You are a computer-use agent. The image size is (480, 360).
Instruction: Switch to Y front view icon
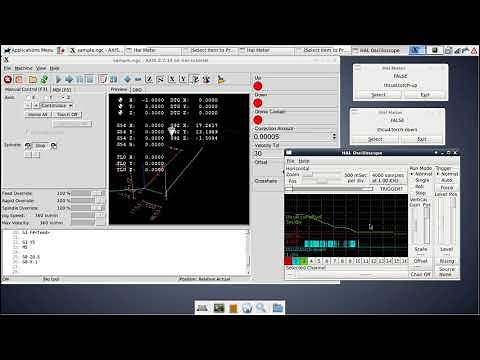(183, 79)
